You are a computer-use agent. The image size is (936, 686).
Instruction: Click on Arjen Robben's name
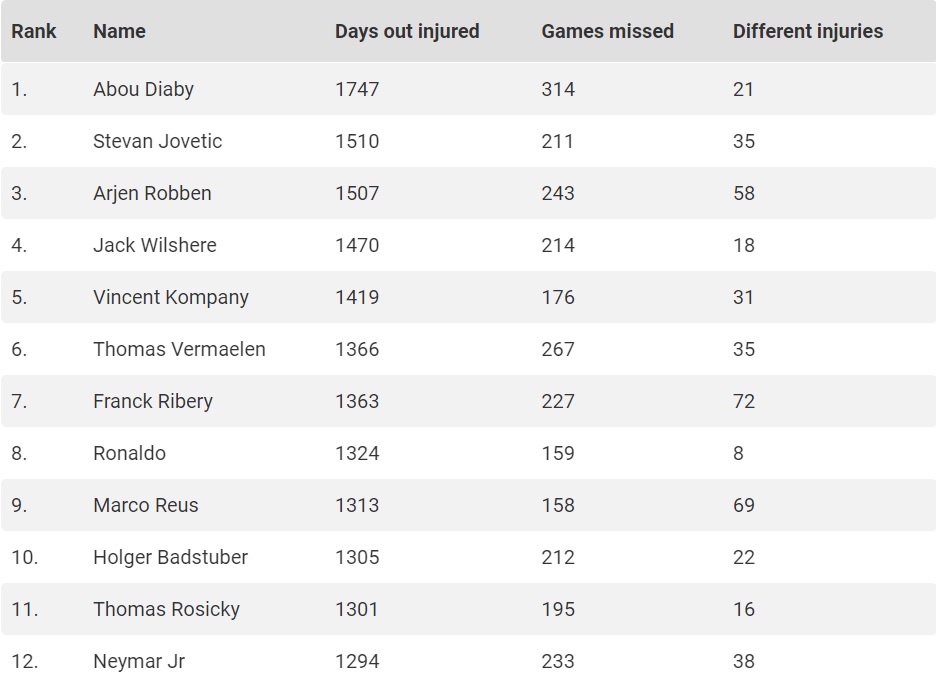pyautogui.click(x=152, y=193)
